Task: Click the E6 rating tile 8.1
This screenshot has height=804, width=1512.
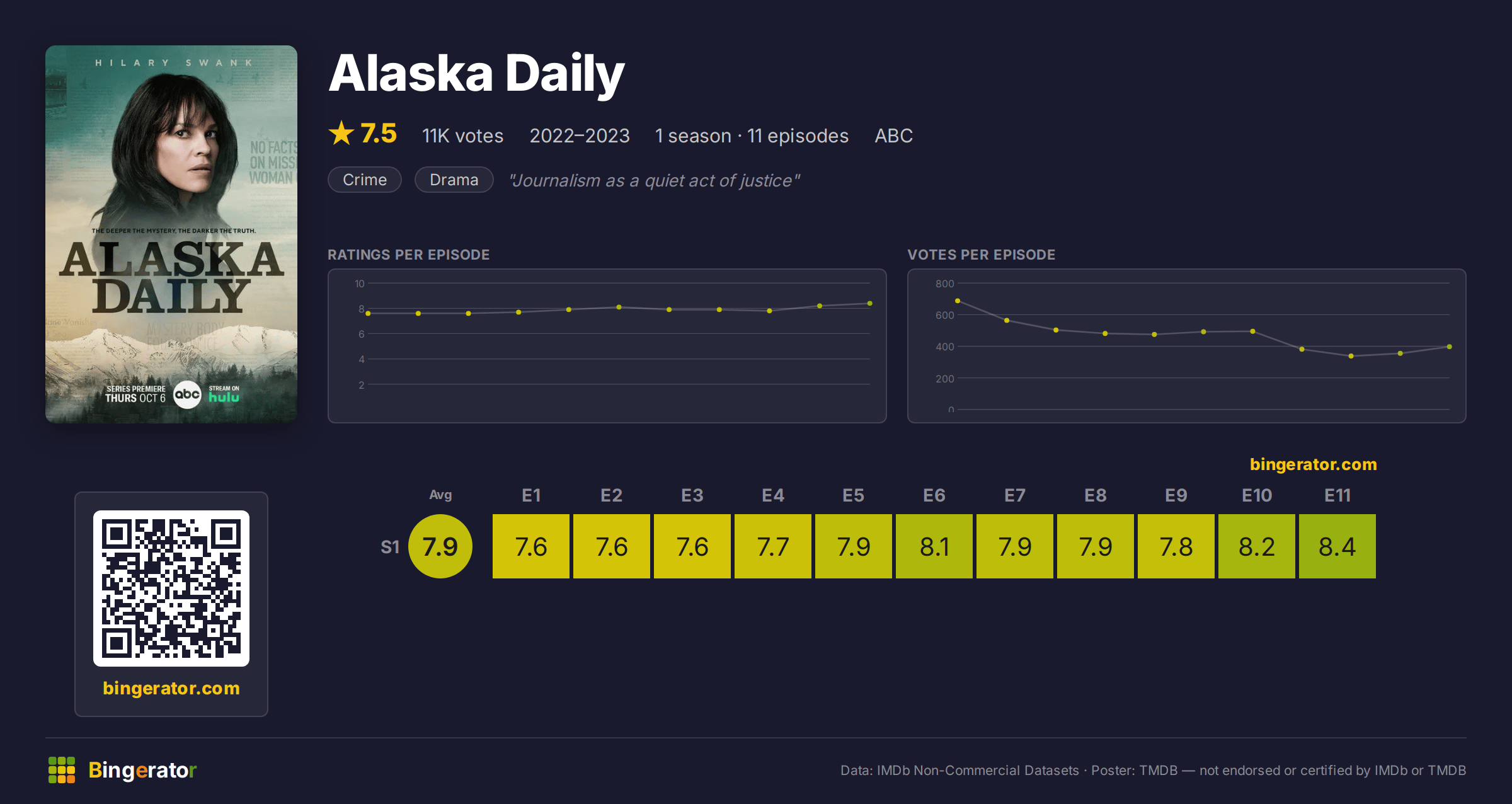Action: click(934, 546)
